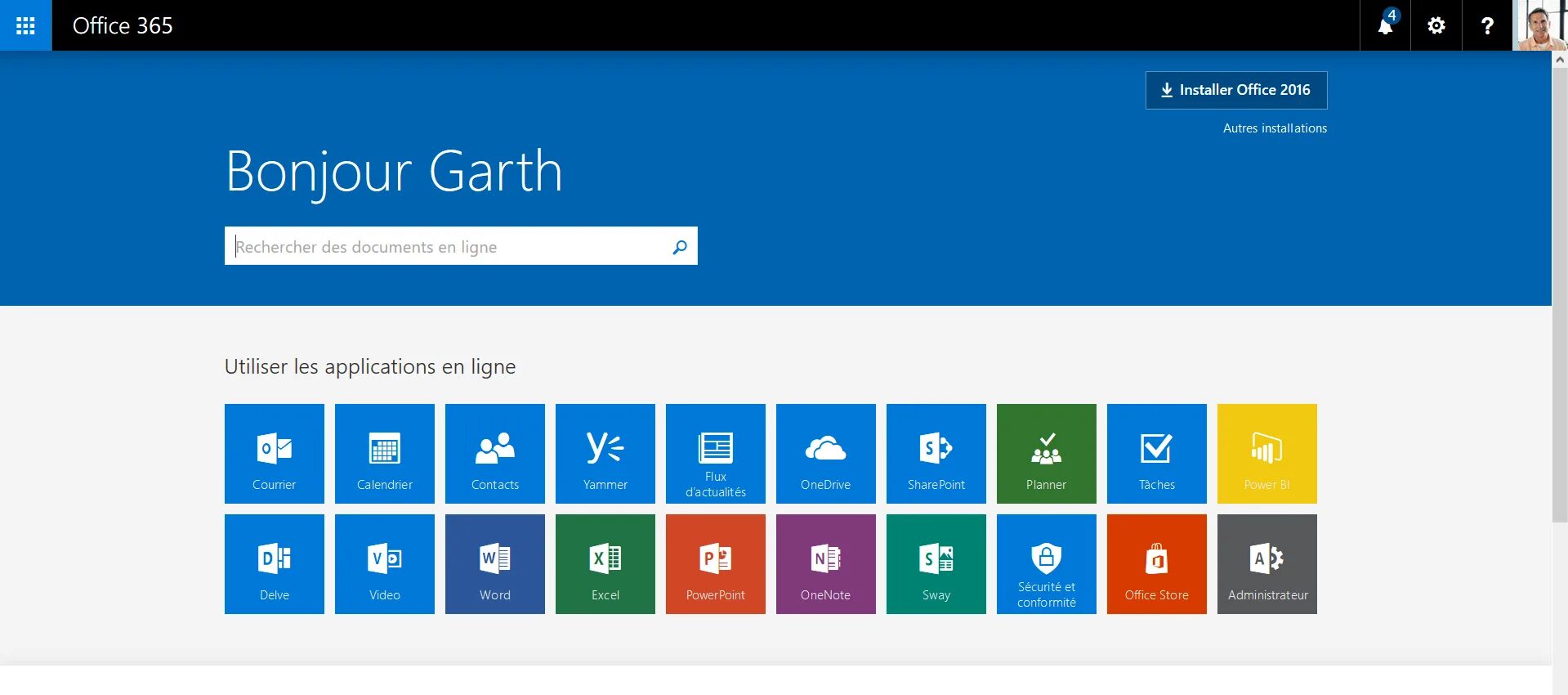Launch the Sway tile
The width and height of the screenshot is (1568, 695).
point(936,564)
